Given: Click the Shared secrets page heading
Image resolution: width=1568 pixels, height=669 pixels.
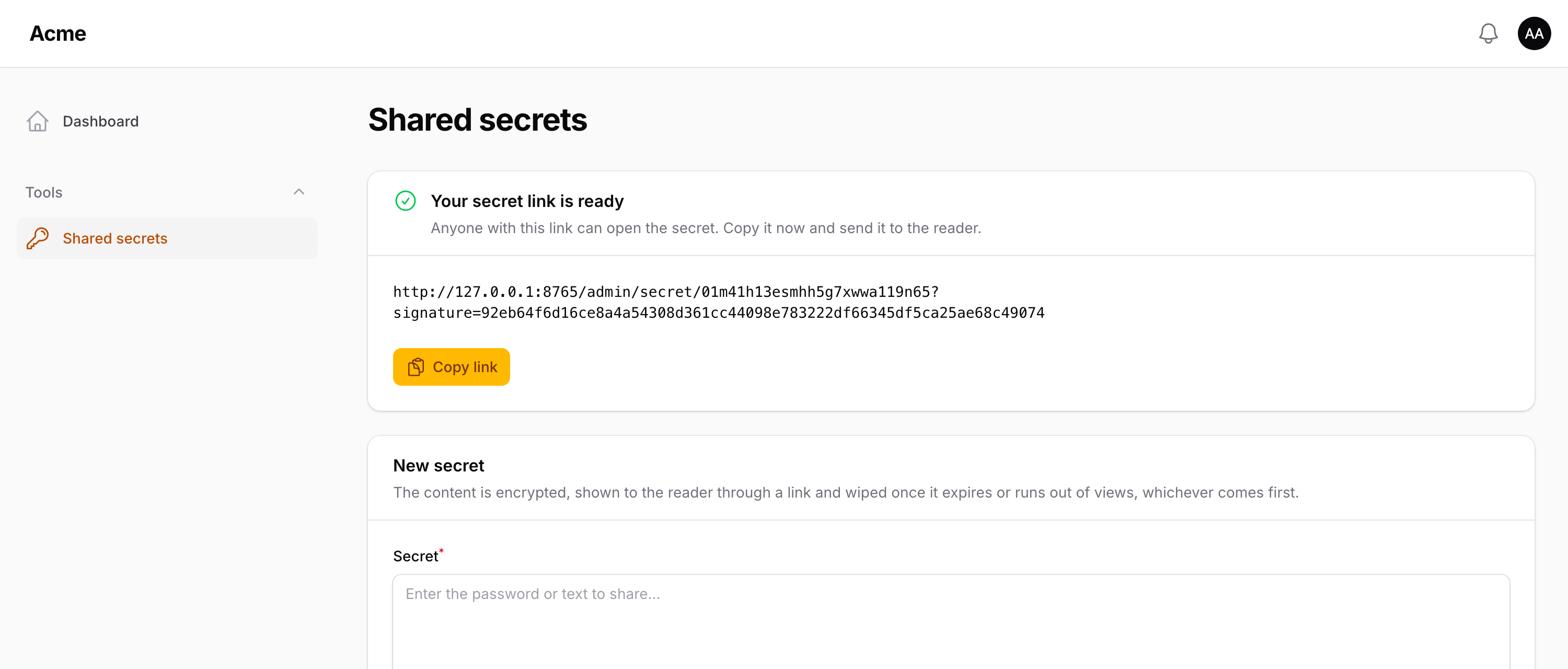Looking at the screenshot, I should [477, 119].
